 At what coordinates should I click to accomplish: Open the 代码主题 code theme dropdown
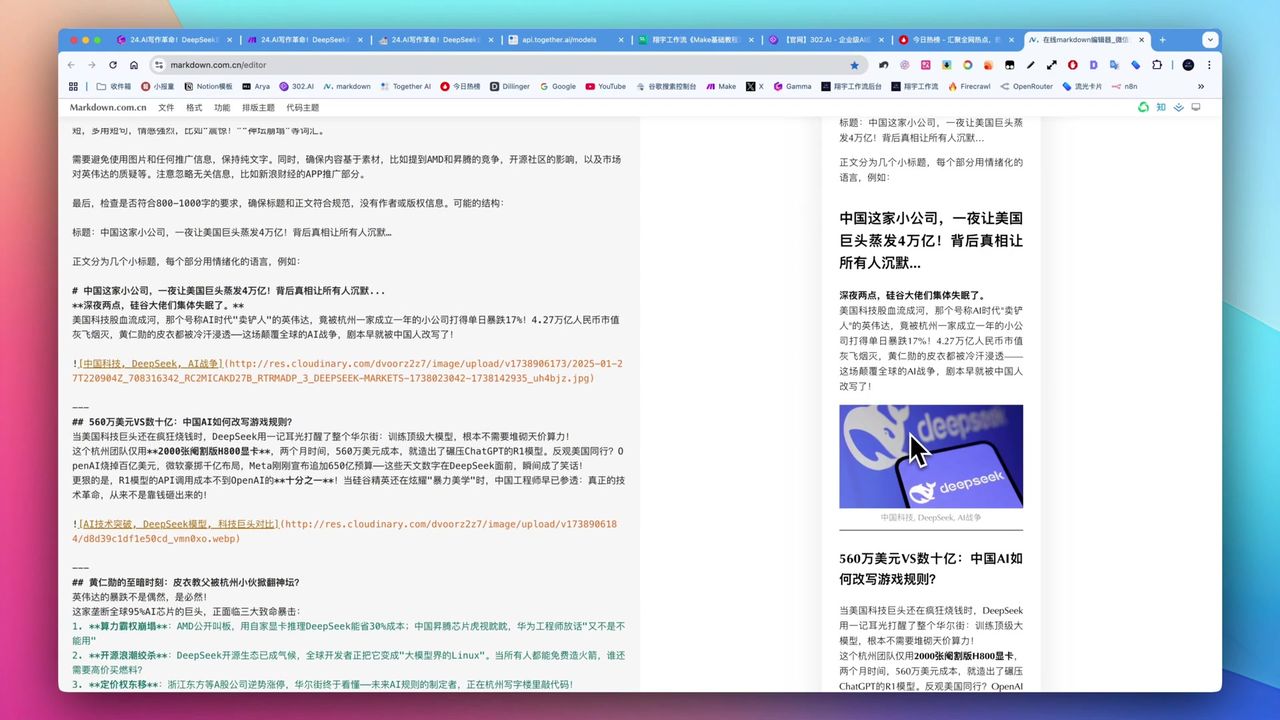tap(304, 107)
